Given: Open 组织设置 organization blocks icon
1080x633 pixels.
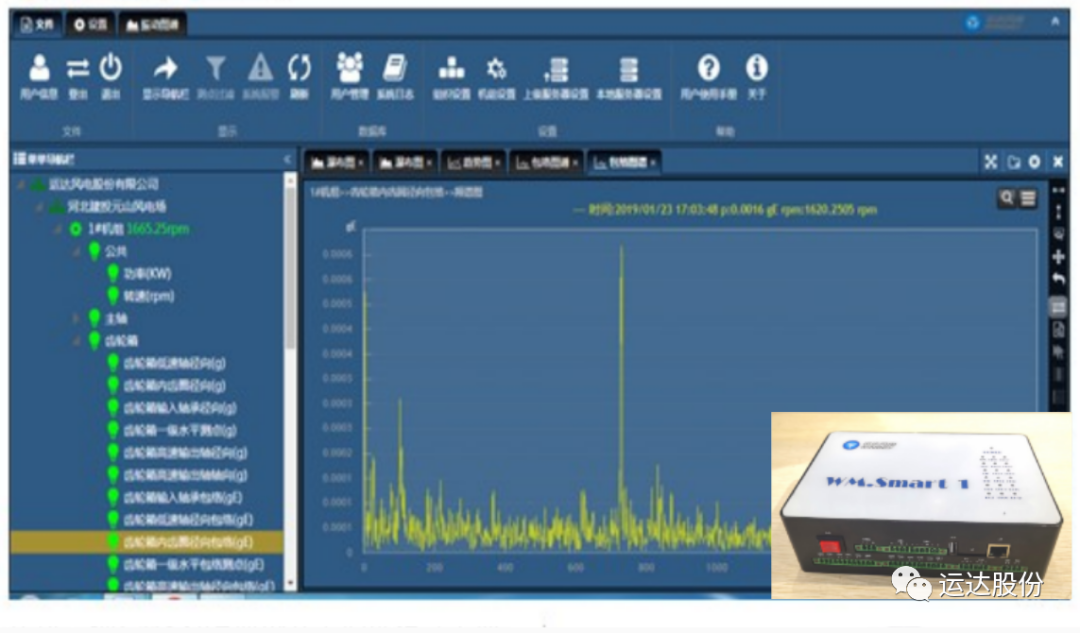Looking at the screenshot, I should point(451,68).
